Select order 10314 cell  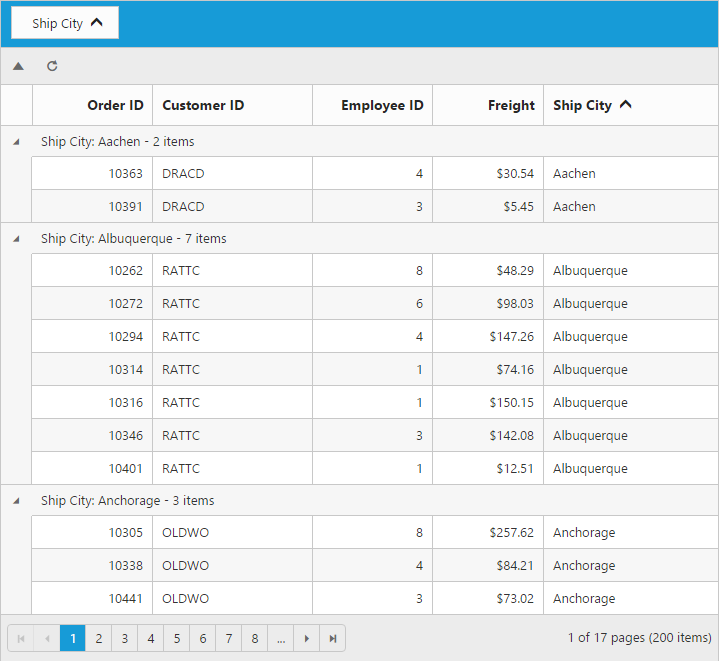92,370
